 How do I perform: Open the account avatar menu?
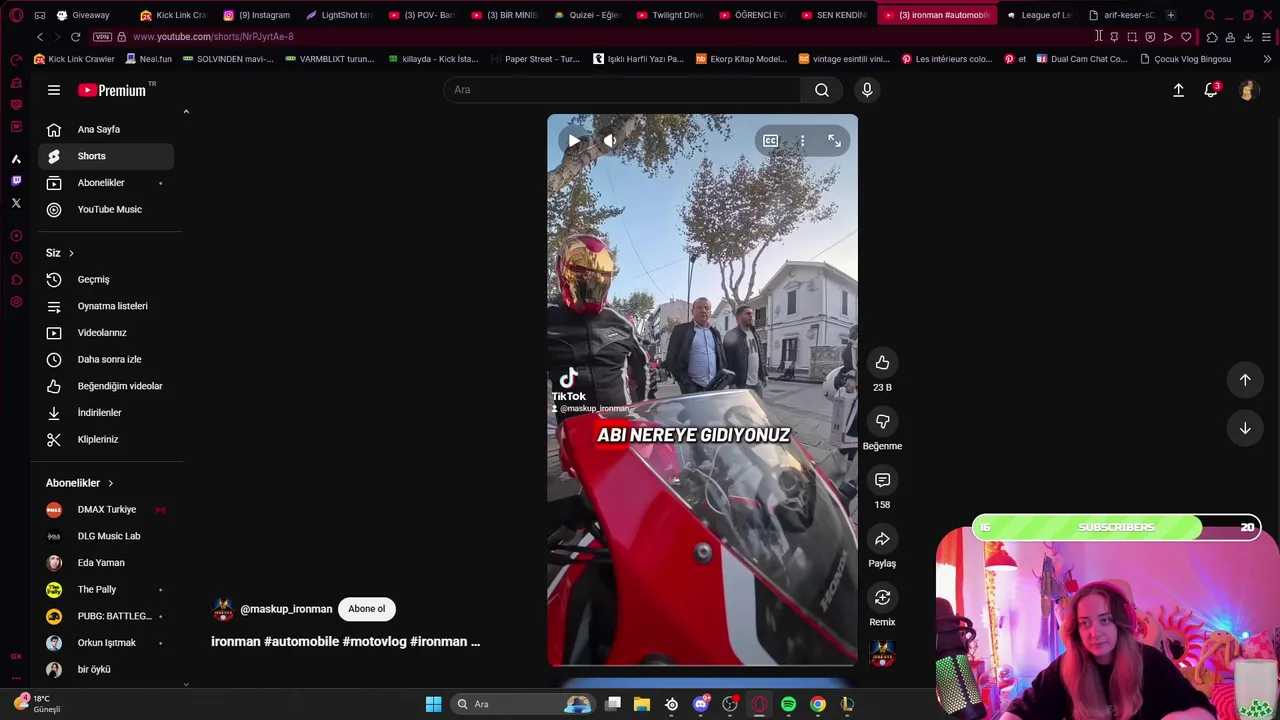[x=1247, y=90]
